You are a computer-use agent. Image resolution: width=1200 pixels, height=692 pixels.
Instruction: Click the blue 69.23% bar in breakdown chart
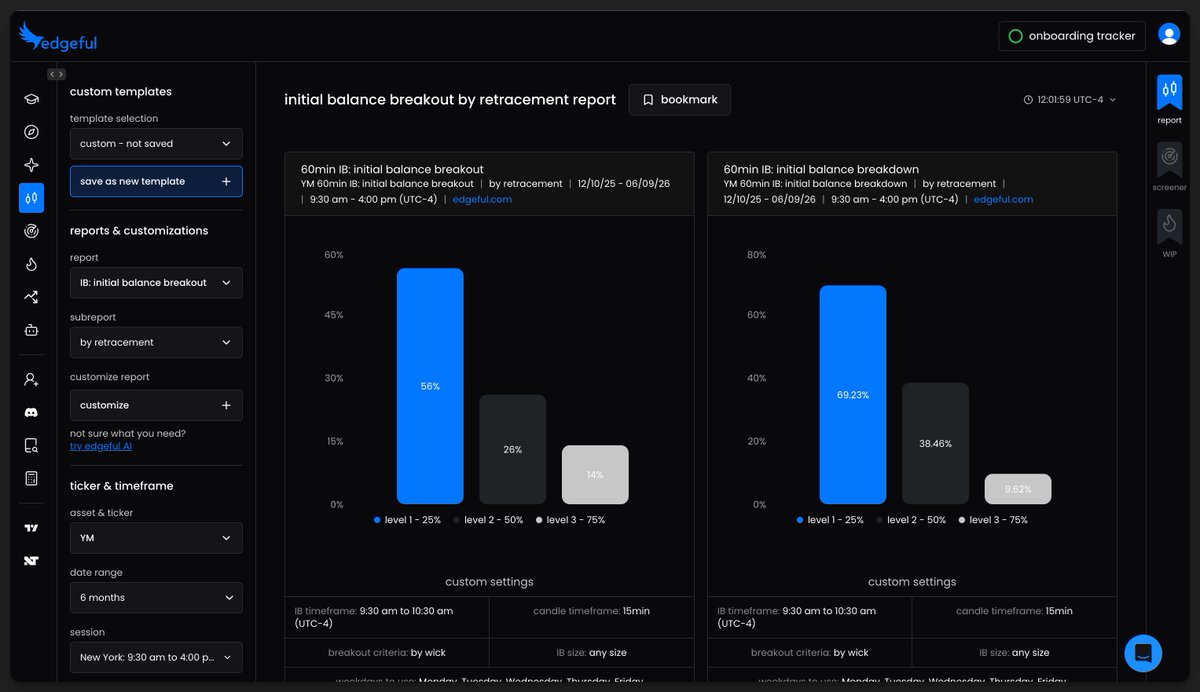pyautogui.click(x=853, y=395)
